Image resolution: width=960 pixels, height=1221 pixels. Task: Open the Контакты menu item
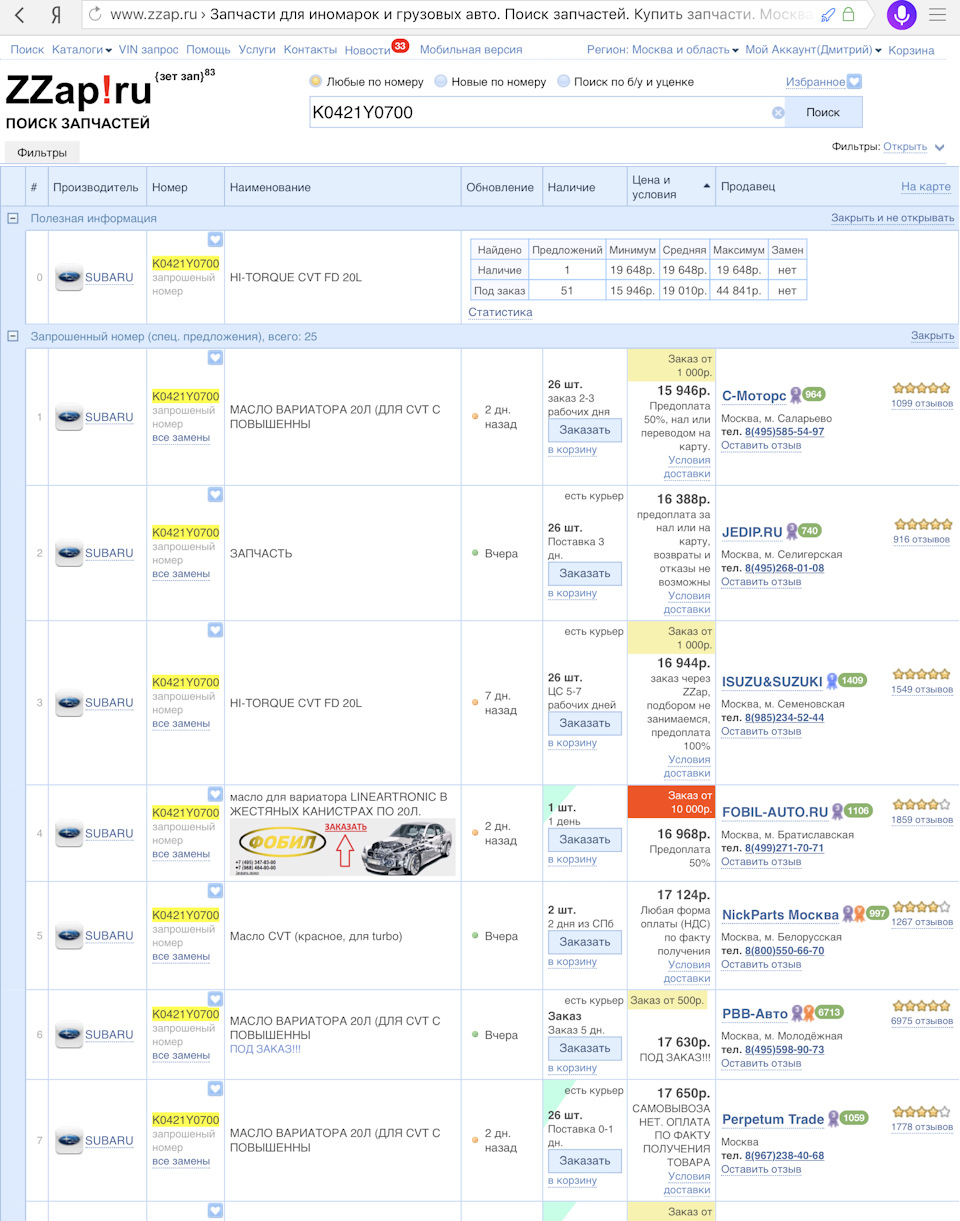(x=310, y=49)
